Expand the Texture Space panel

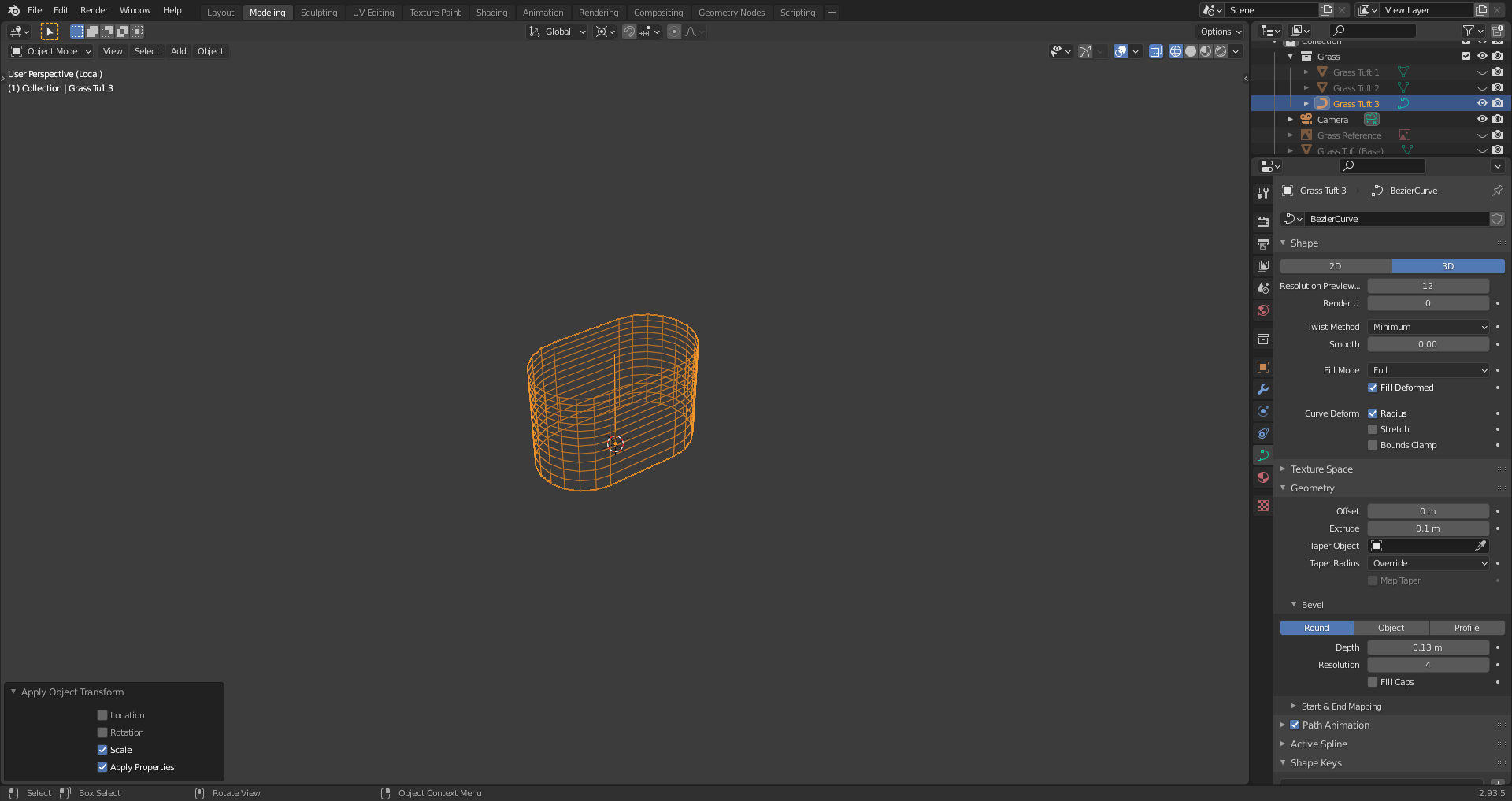tap(1321, 469)
